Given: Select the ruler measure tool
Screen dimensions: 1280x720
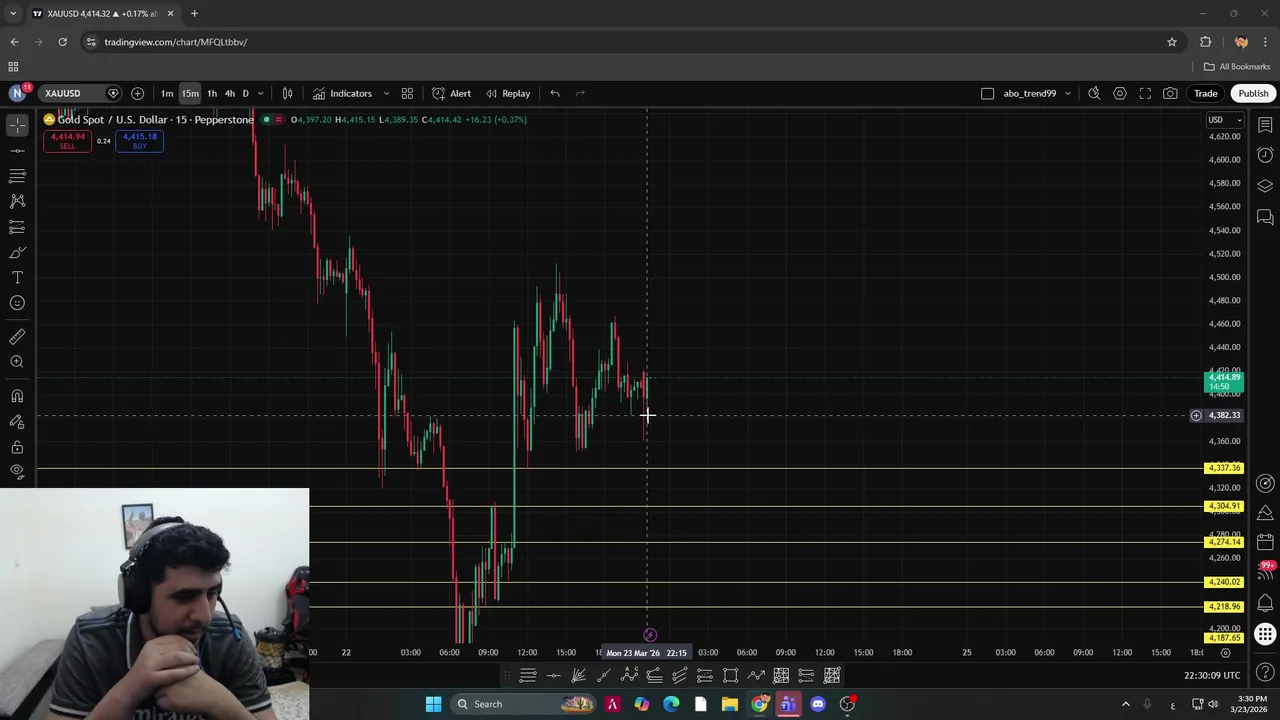Looking at the screenshot, I should [17, 337].
